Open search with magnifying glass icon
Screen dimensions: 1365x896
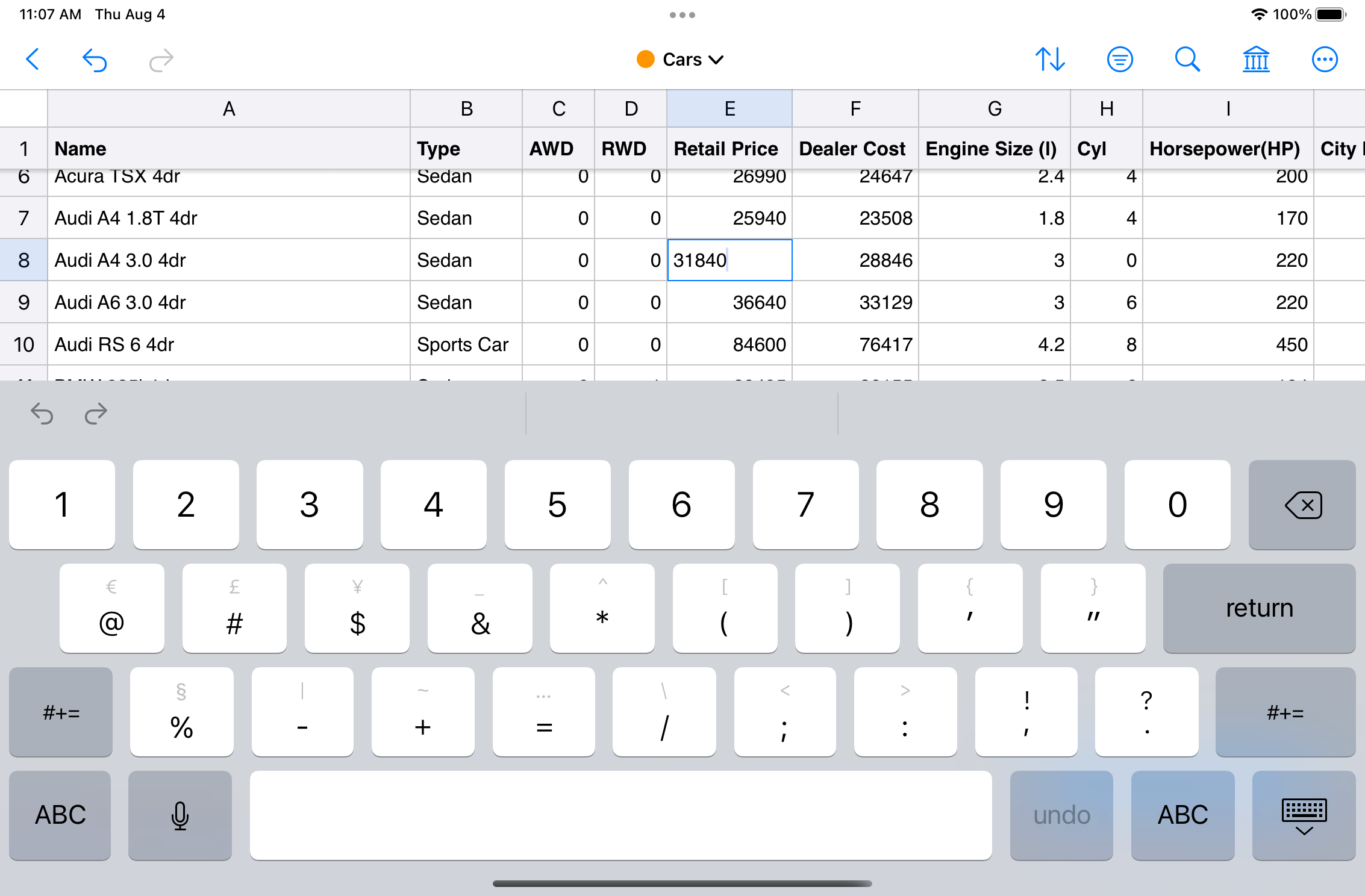click(1187, 60)
